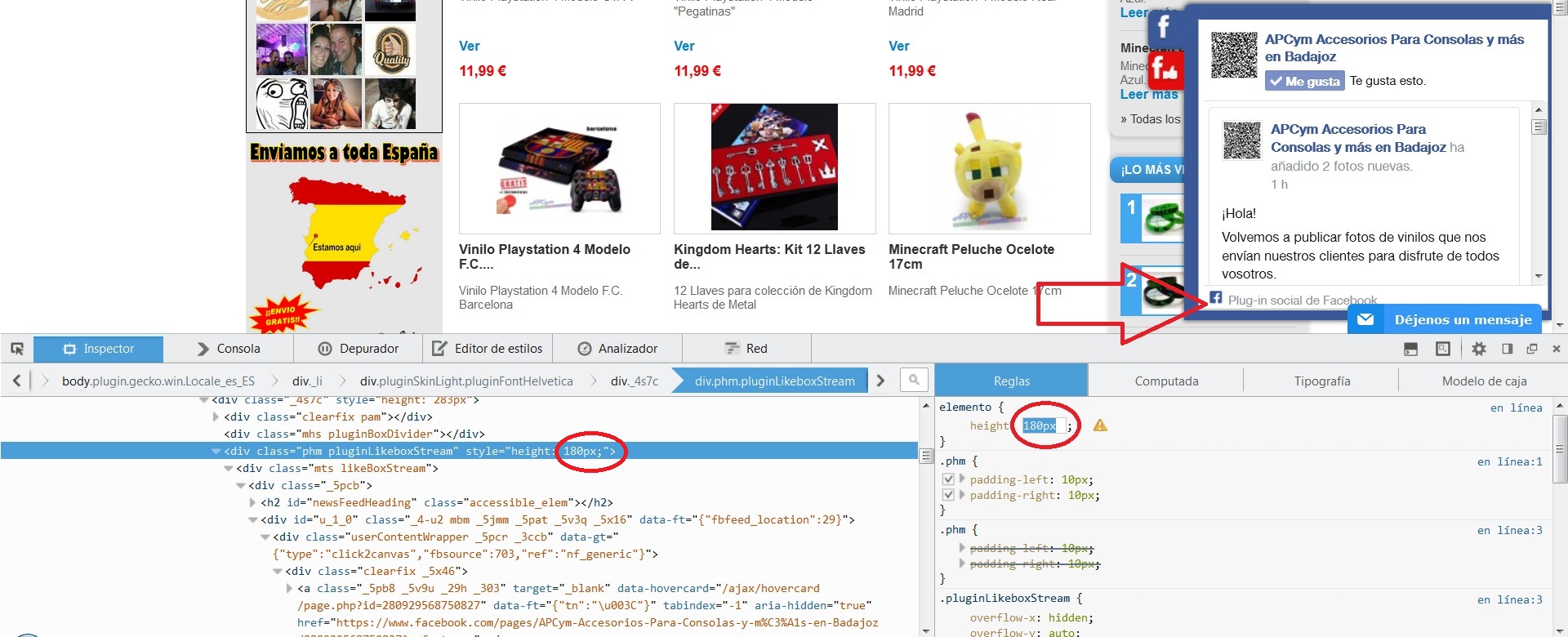Open the Depurador tab
The image size is (1568, 637).
click(x=359, y=349)
